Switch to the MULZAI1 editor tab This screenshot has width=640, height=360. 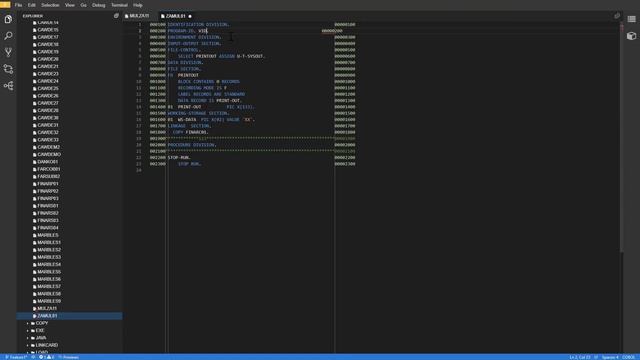140,16
